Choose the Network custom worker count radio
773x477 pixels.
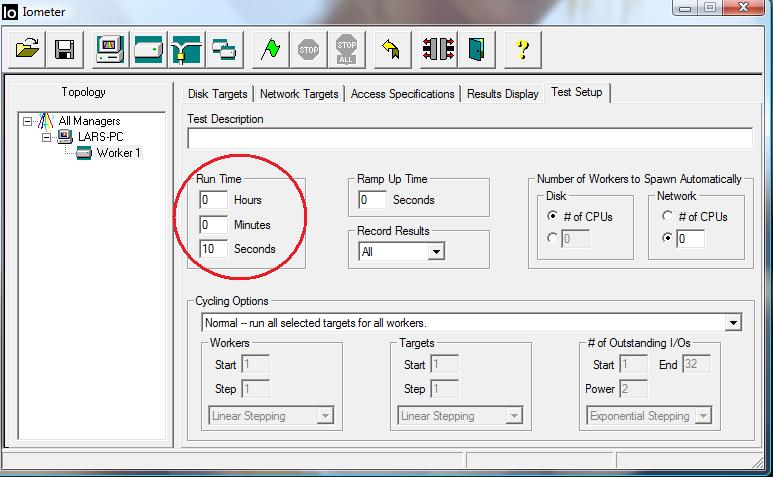668,238
